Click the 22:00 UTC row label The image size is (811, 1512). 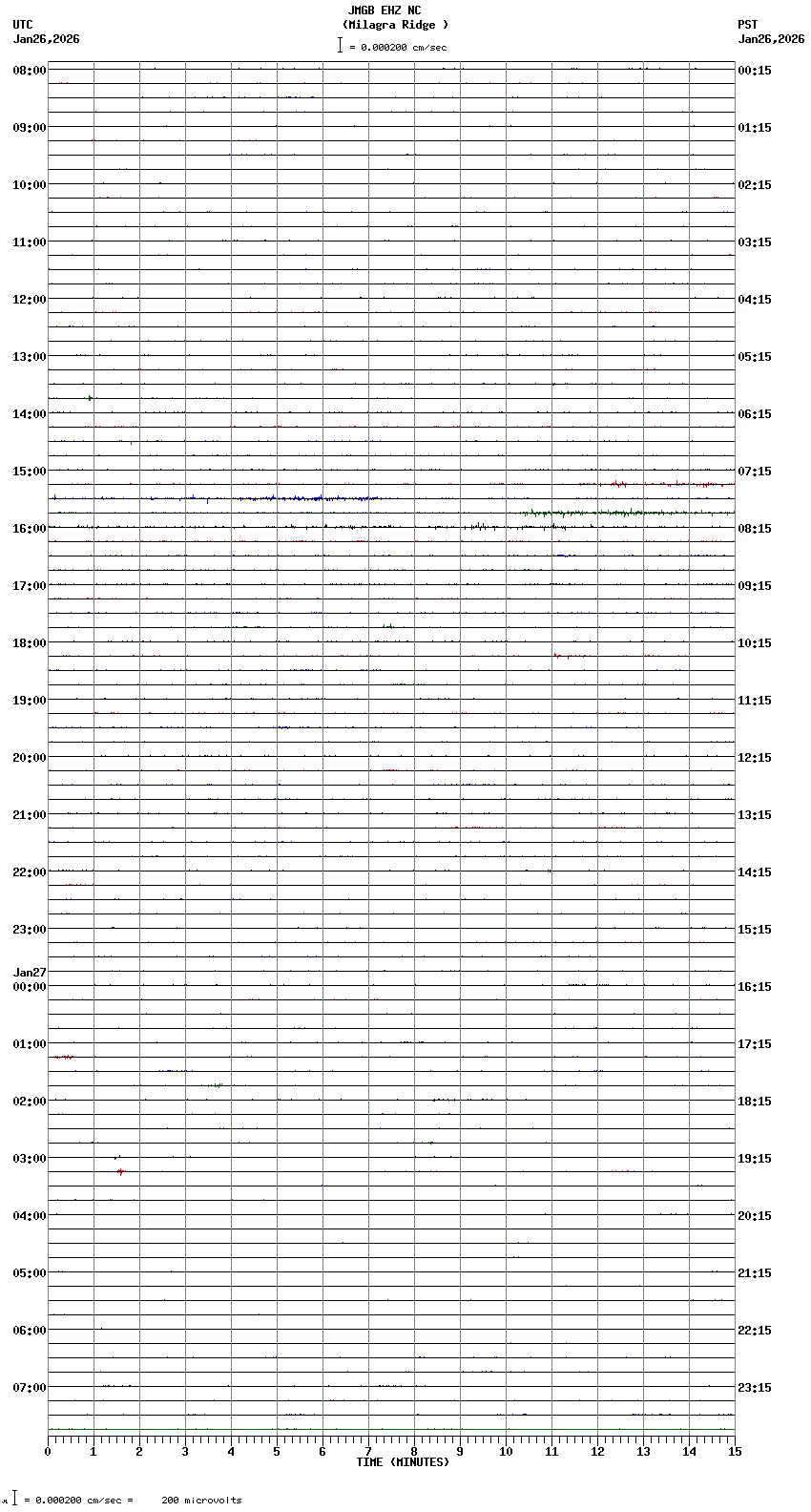click(x=30, y=872)
